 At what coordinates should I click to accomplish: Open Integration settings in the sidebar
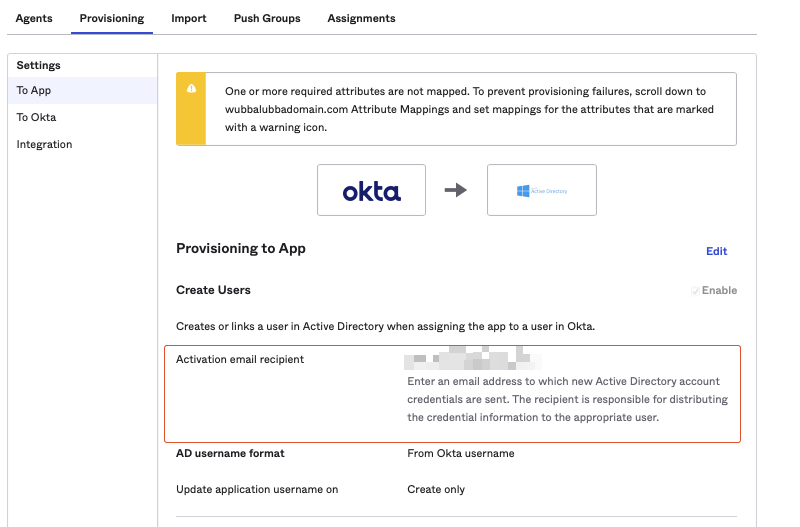coord(44,144)
